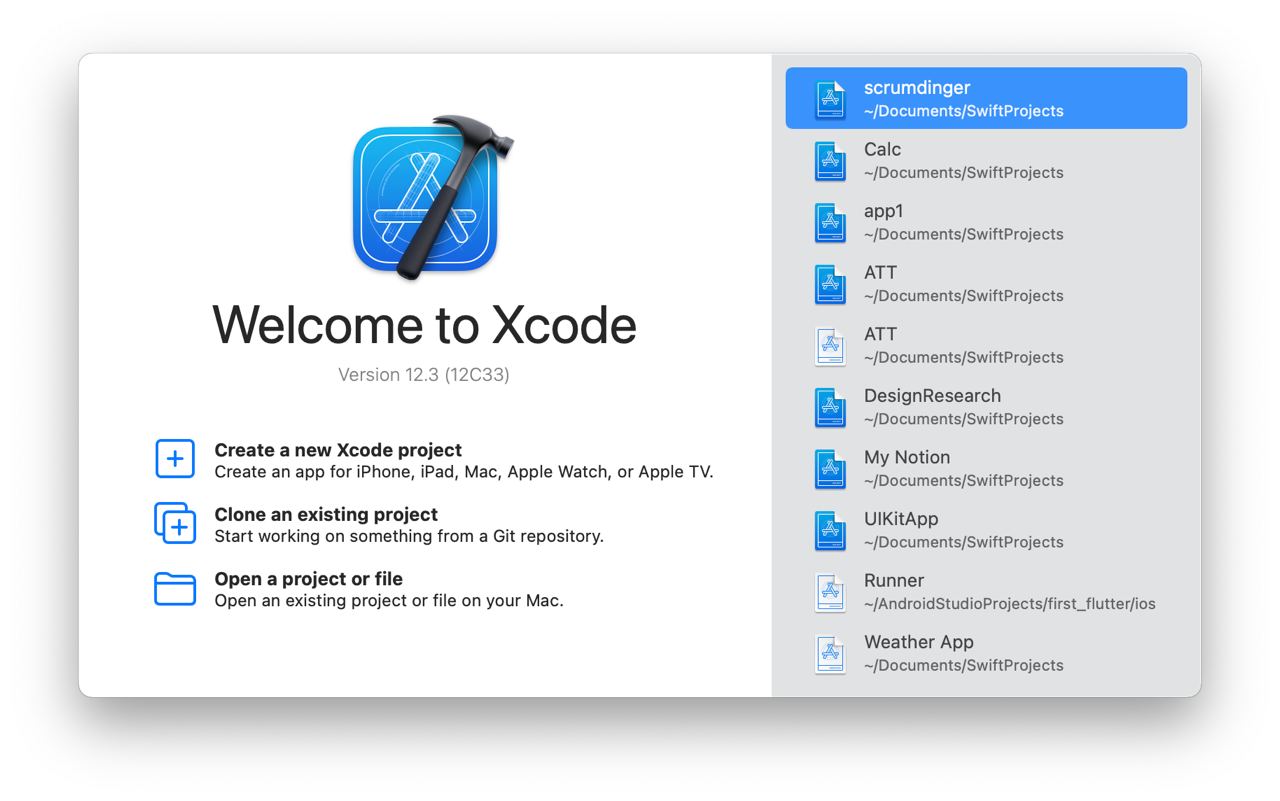Screen dimensions: 1280x801
Task: Click the scrumdinger project file icon
Action: 830,99
